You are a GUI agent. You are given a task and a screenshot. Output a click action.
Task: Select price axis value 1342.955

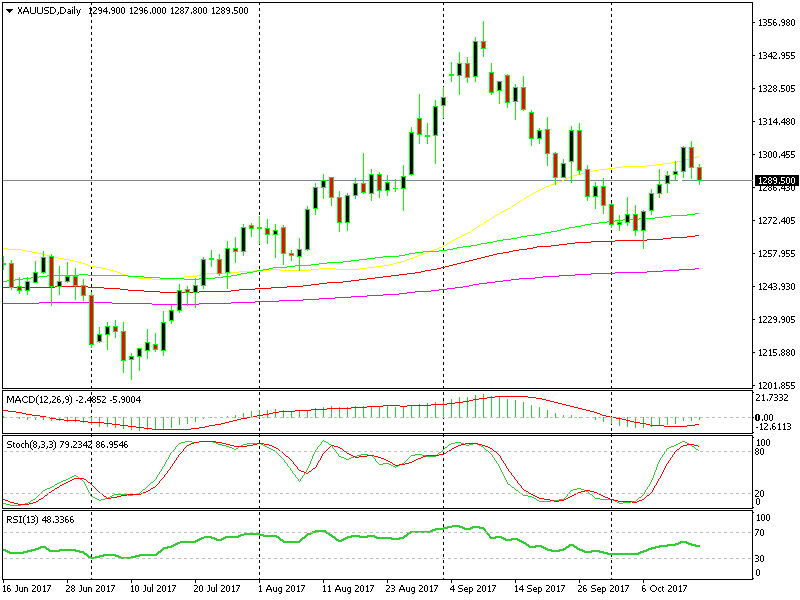(777, 56)
